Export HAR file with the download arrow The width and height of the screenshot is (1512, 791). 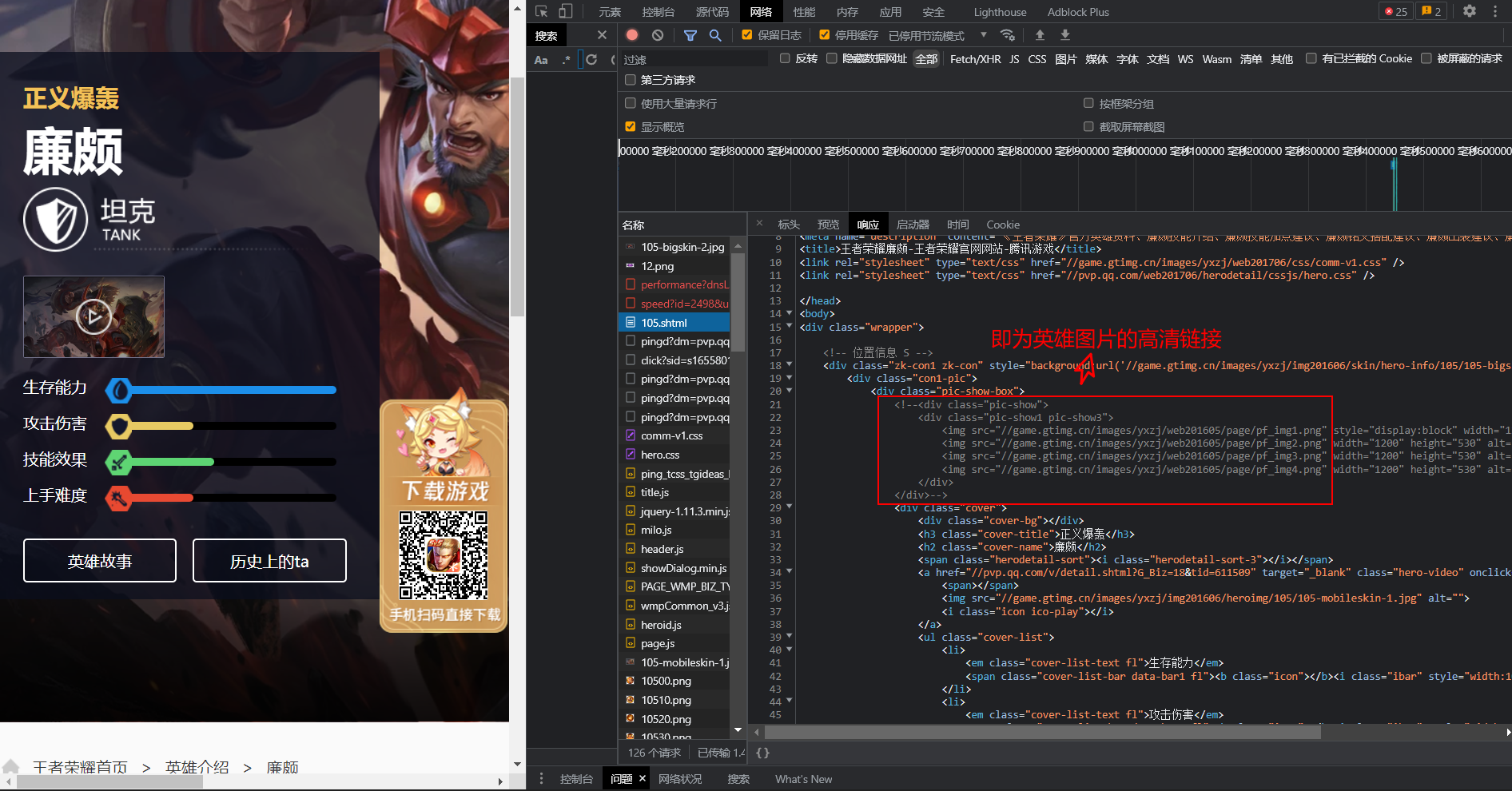(1065, 35)
